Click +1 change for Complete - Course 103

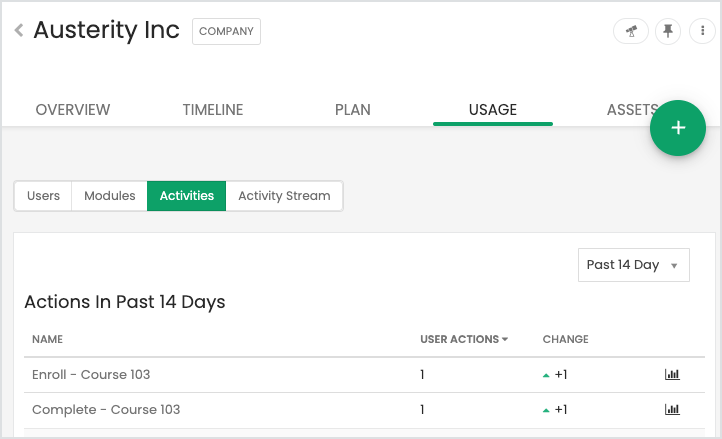click(x=555, y=410)
